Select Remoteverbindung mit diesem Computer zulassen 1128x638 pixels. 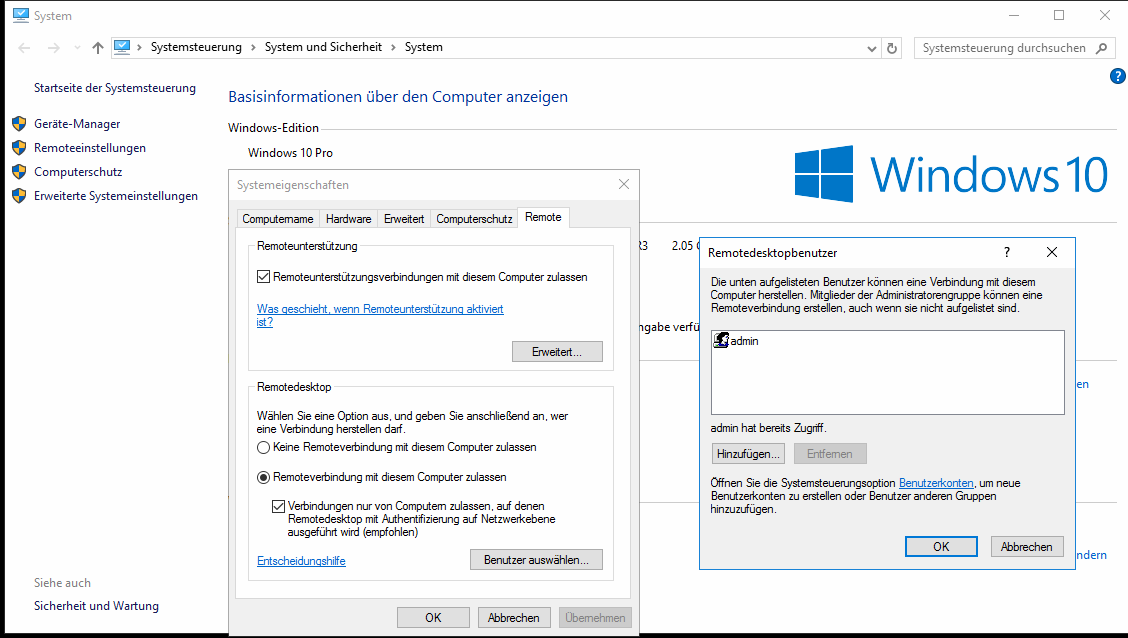263,478
